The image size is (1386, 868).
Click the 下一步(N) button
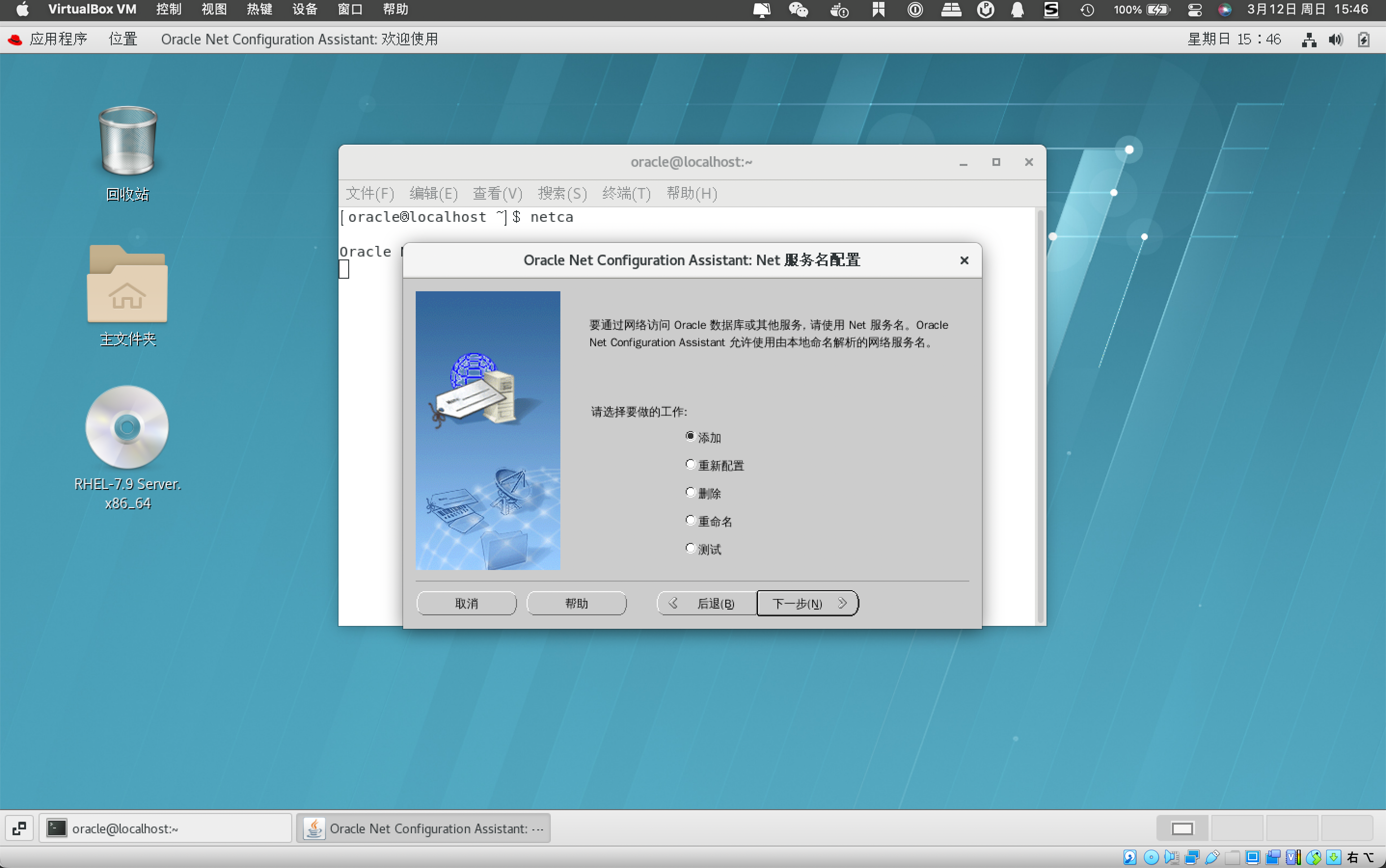pyautogui.click(x=807, y=603)
